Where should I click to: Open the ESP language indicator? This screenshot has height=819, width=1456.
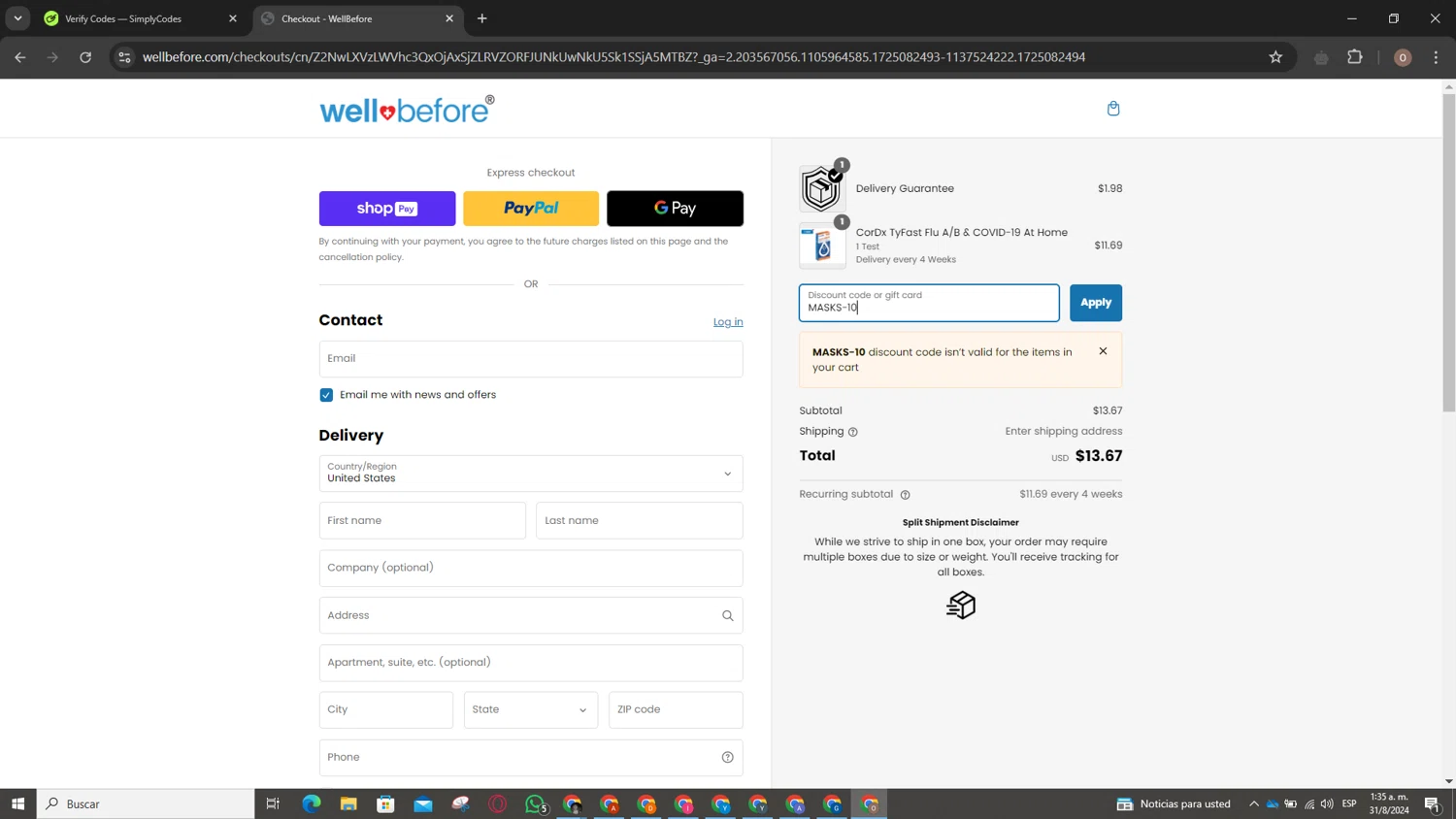[1349, 803]
